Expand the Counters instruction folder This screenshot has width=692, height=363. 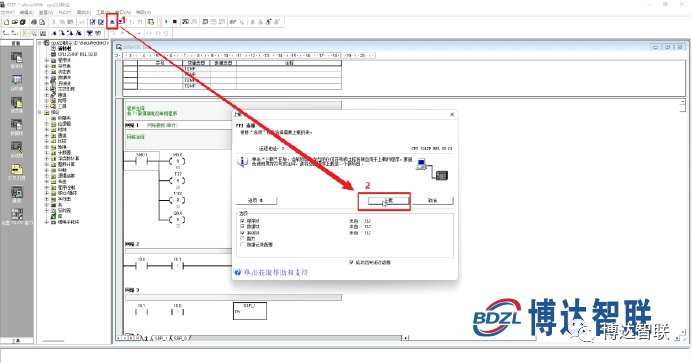click(47, 152)
